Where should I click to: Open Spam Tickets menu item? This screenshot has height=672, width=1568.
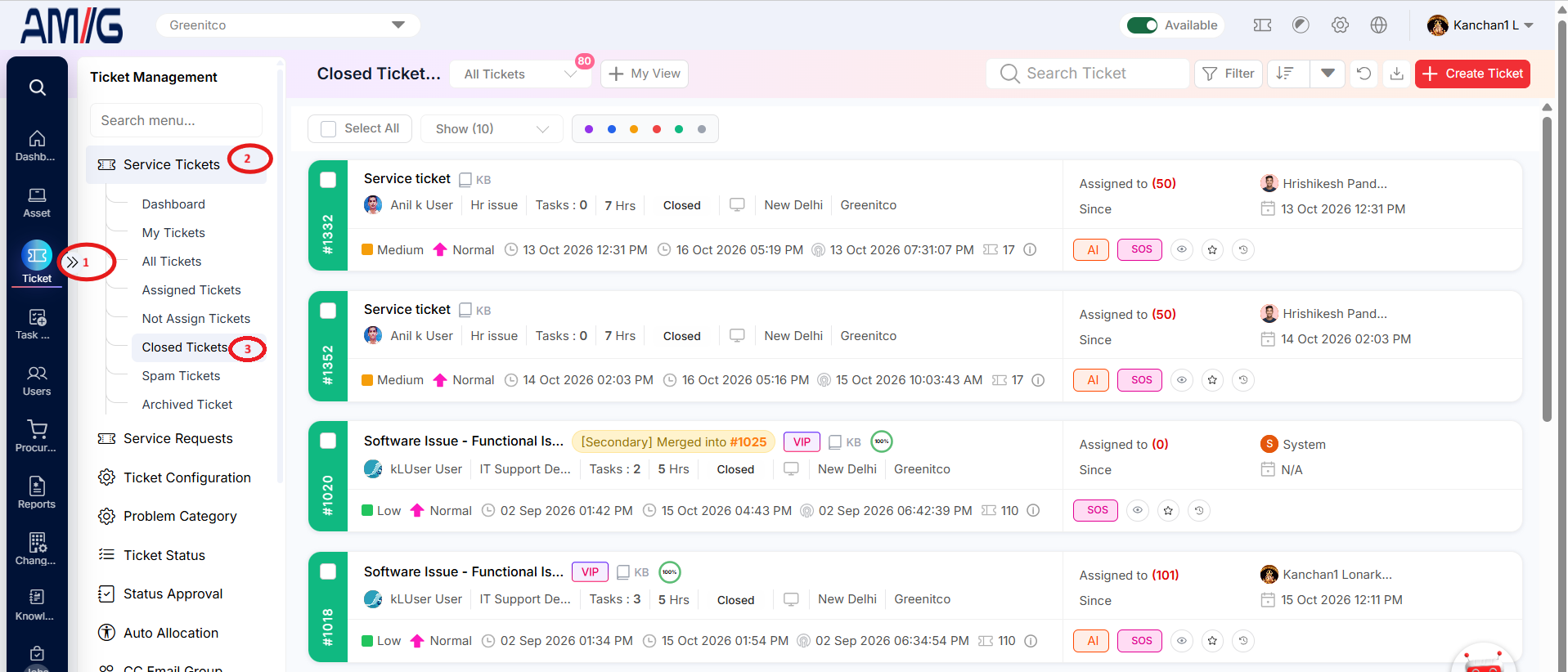[x=181, y=376]
